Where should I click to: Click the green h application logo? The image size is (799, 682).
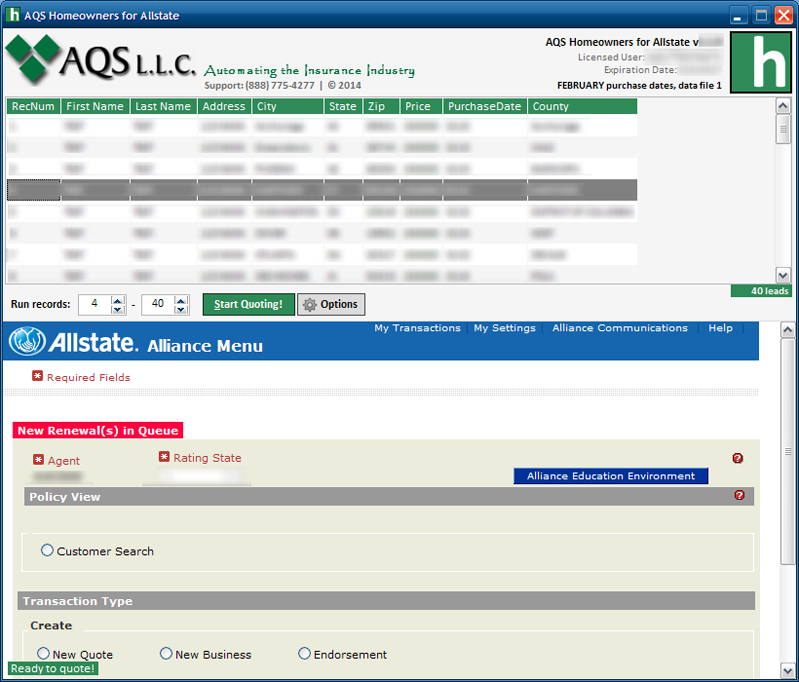coord(761,62)
